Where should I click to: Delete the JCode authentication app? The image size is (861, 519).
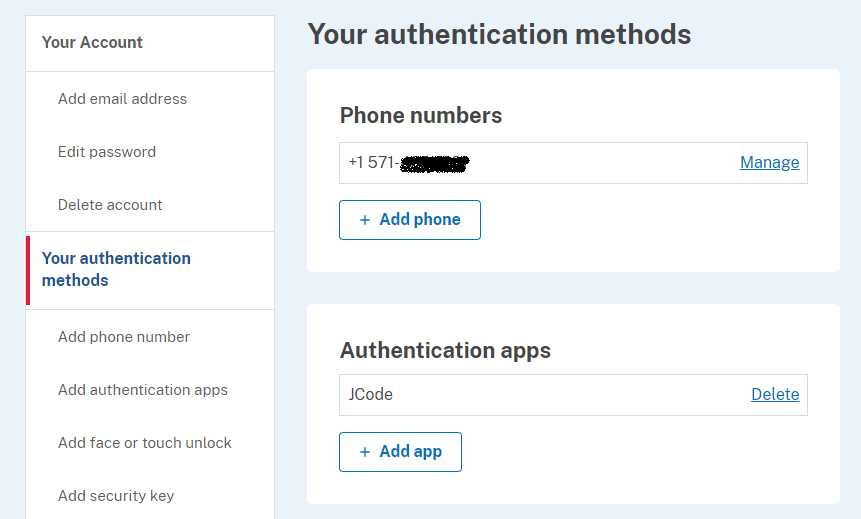[x=775, y=395]
